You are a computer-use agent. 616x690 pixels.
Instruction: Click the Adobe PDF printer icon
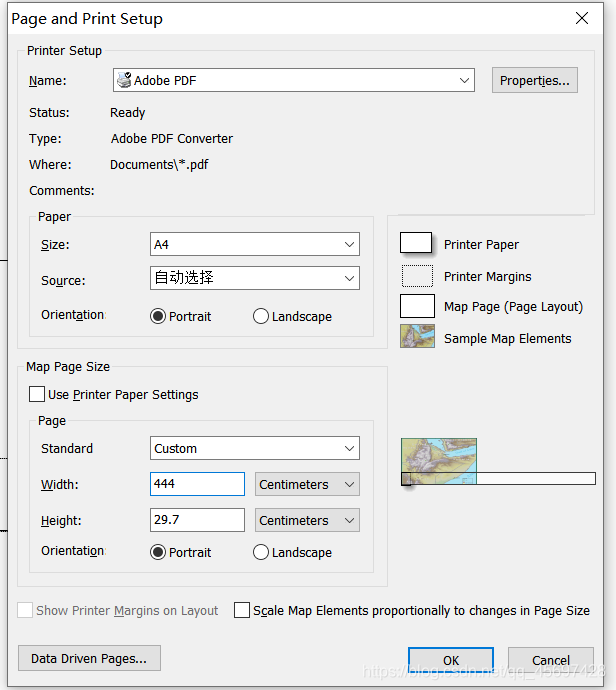[x=124, y=80]
